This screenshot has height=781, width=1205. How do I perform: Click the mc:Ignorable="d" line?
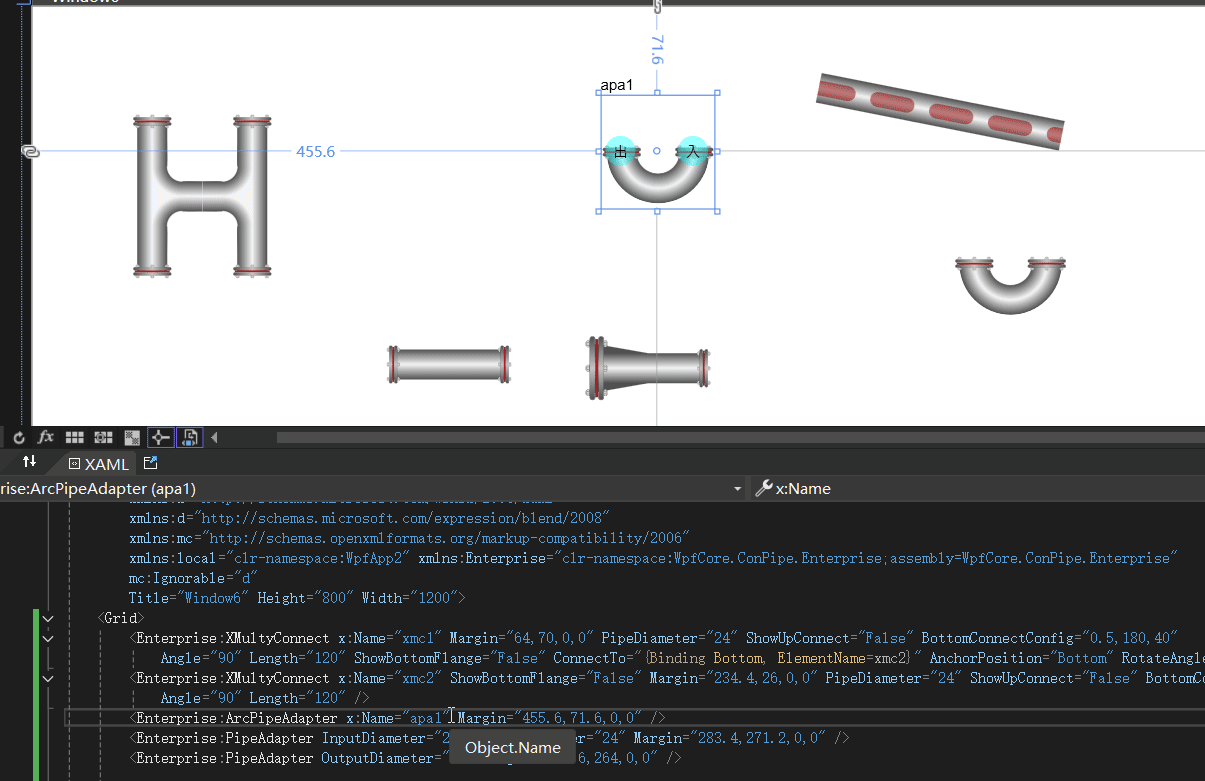(x=194, y=578)
